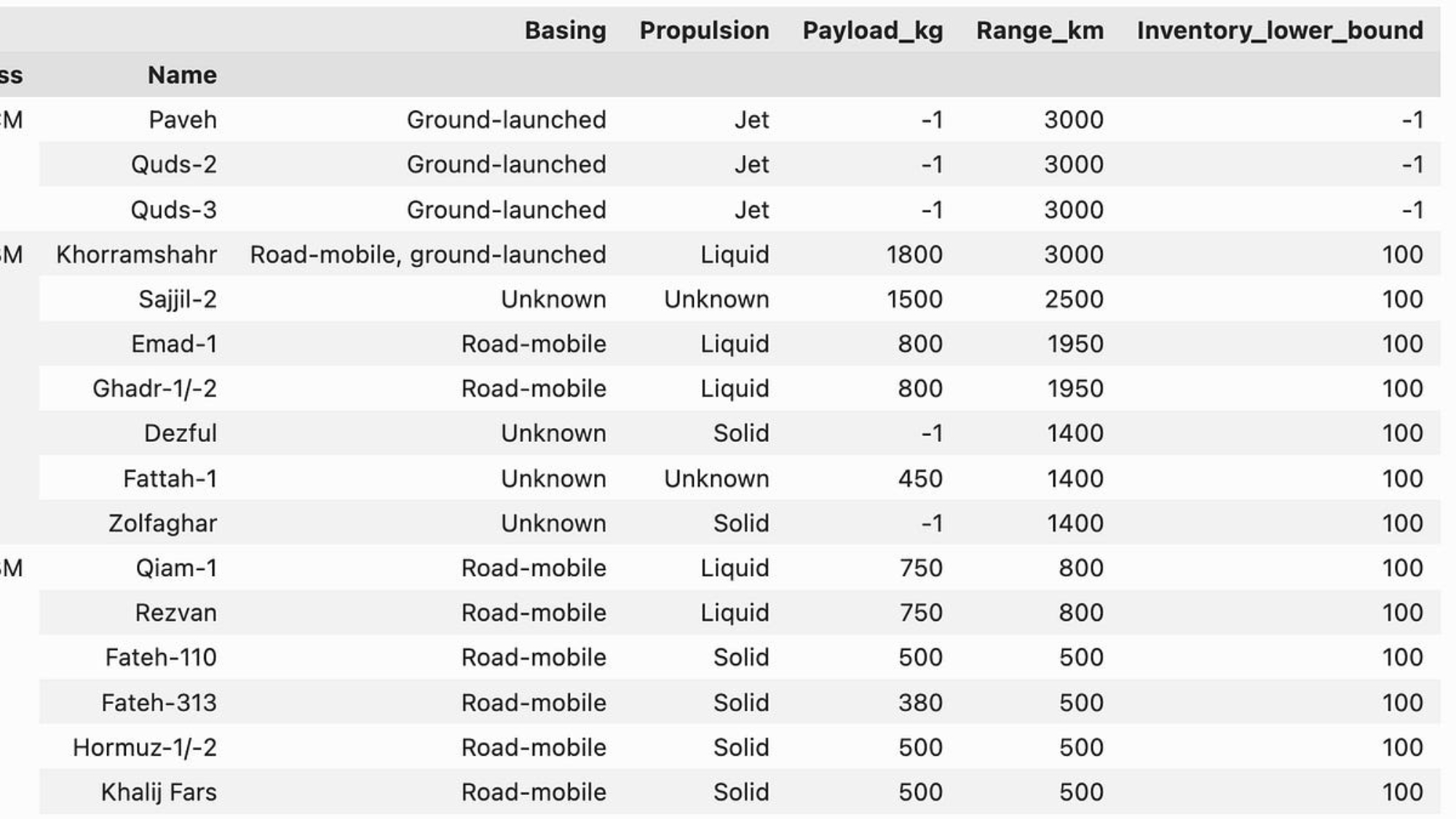Click the Khorramshahr payload value 1800

coord(914,255)
